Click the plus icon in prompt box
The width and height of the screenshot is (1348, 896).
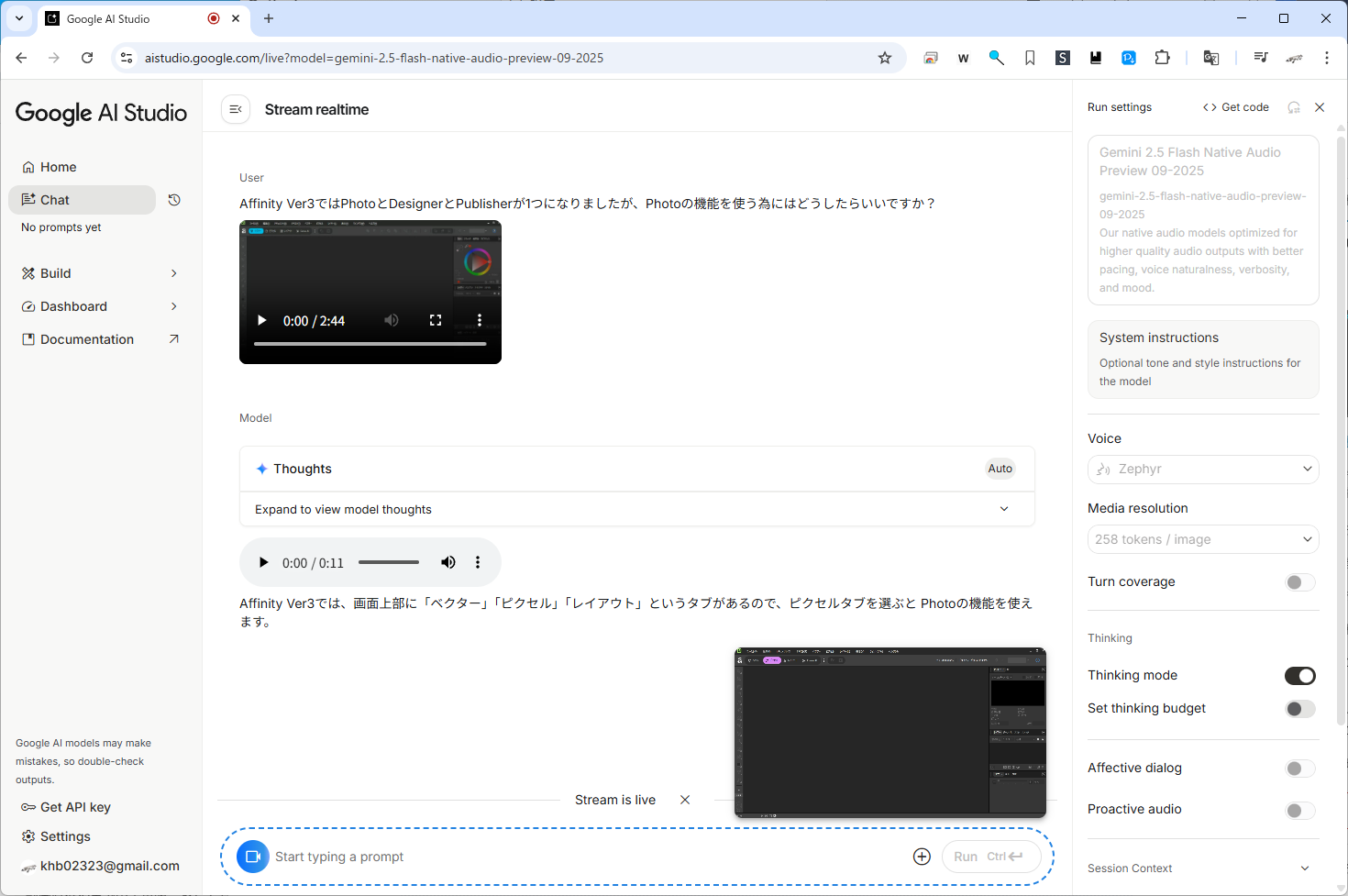coord(922,857)
